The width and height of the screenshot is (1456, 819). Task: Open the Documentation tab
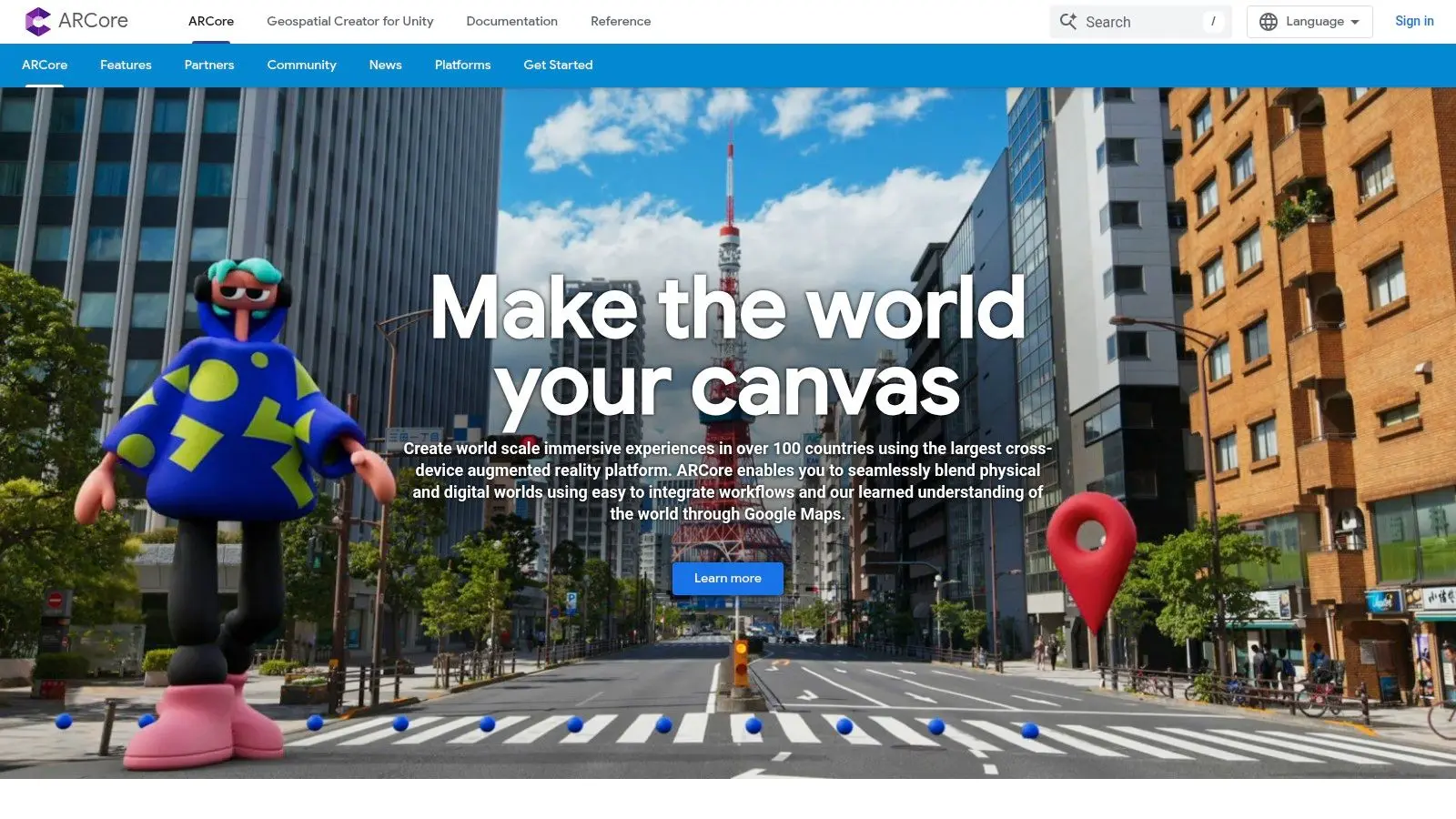[x=511, y=21]
